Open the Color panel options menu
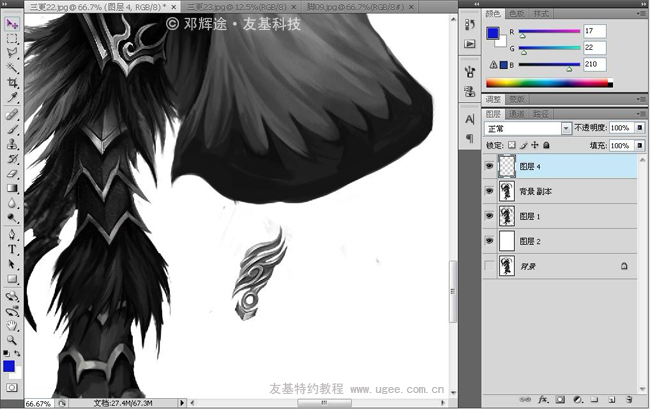Viewport: 650px width, 409px height. tap(641, 14)
